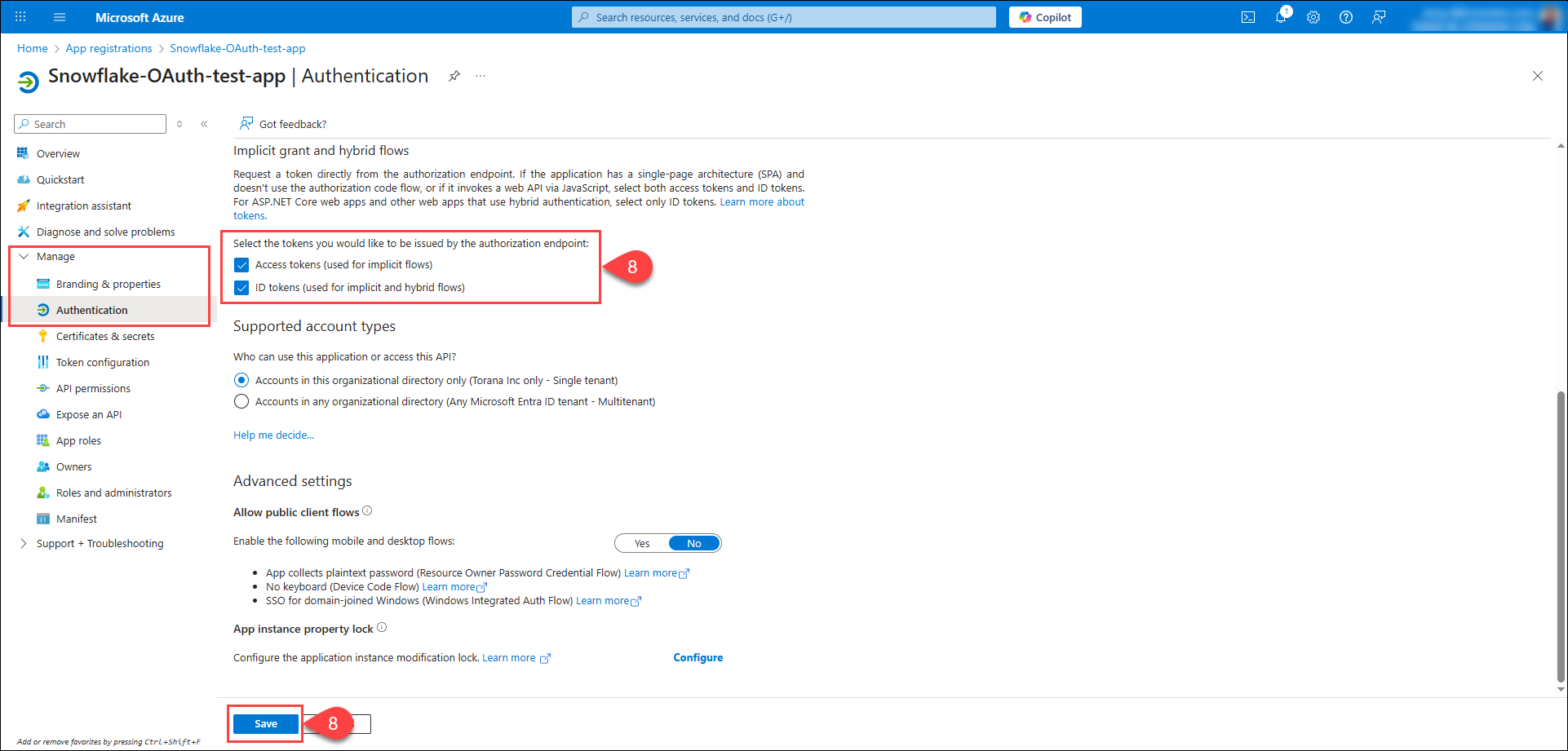Screen dimensions: 1568x751
Task: Collapse the sidebar with double-chevron icon
Action: (204, 124)
